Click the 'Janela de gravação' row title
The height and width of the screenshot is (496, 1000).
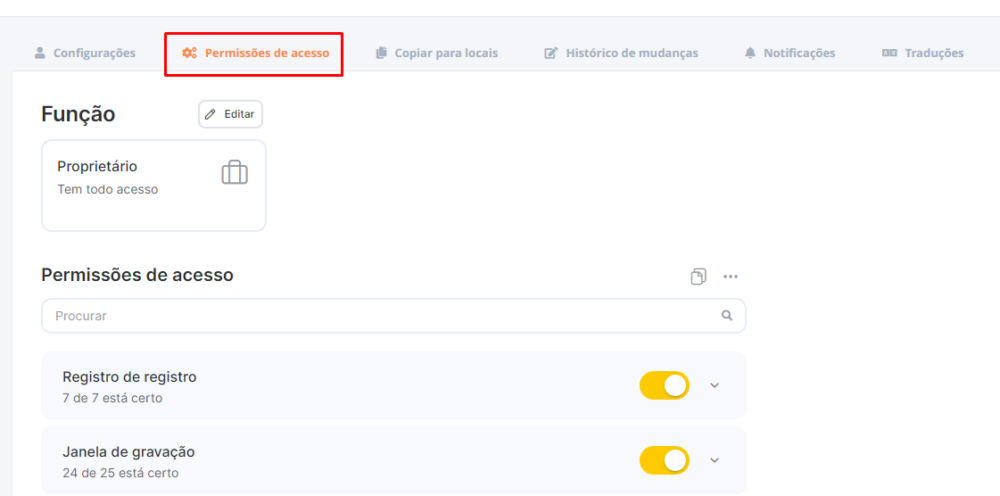coord(129,452)
